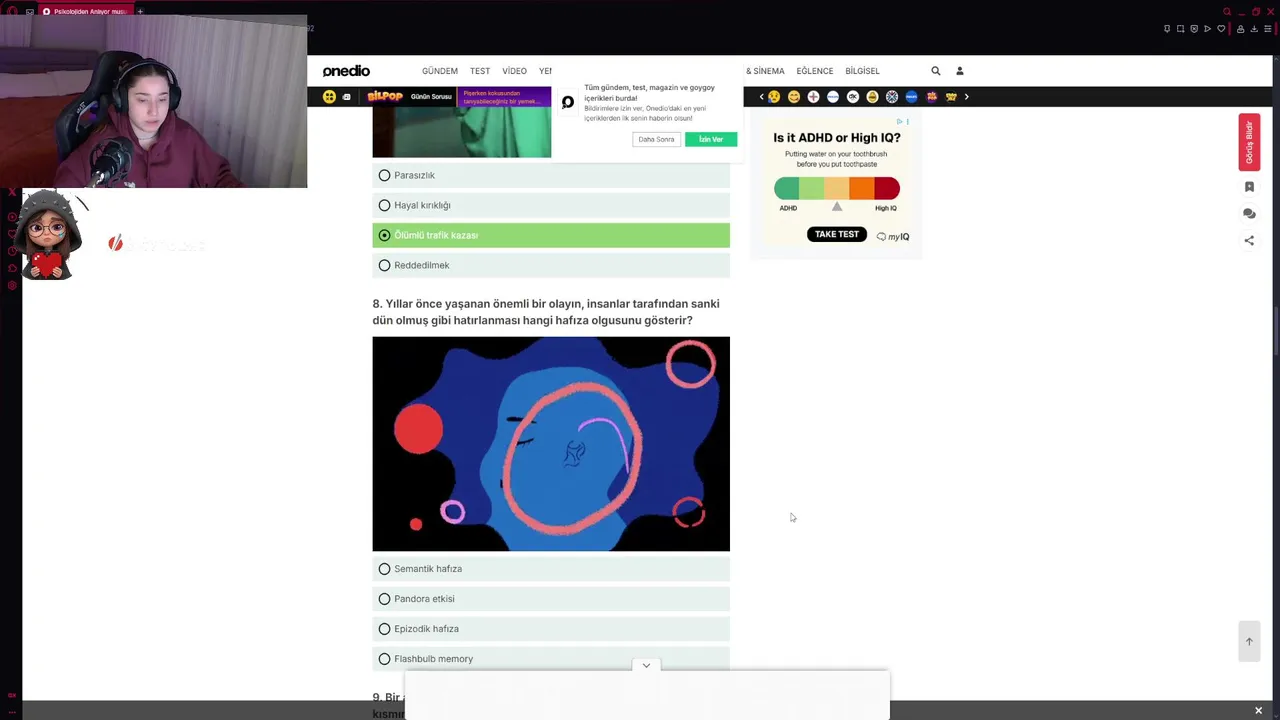Select the Parasızlık answer

point(551,175)
